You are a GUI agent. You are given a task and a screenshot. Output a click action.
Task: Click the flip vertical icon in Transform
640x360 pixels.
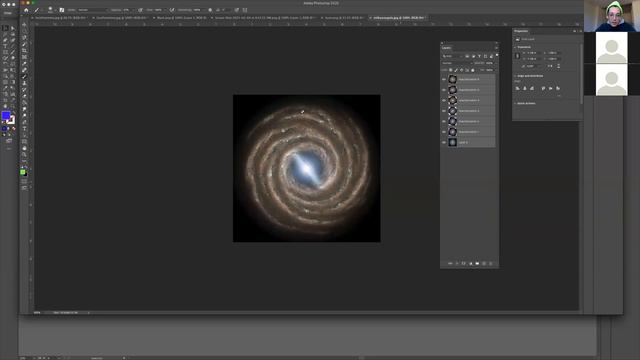tap(558, 66)
